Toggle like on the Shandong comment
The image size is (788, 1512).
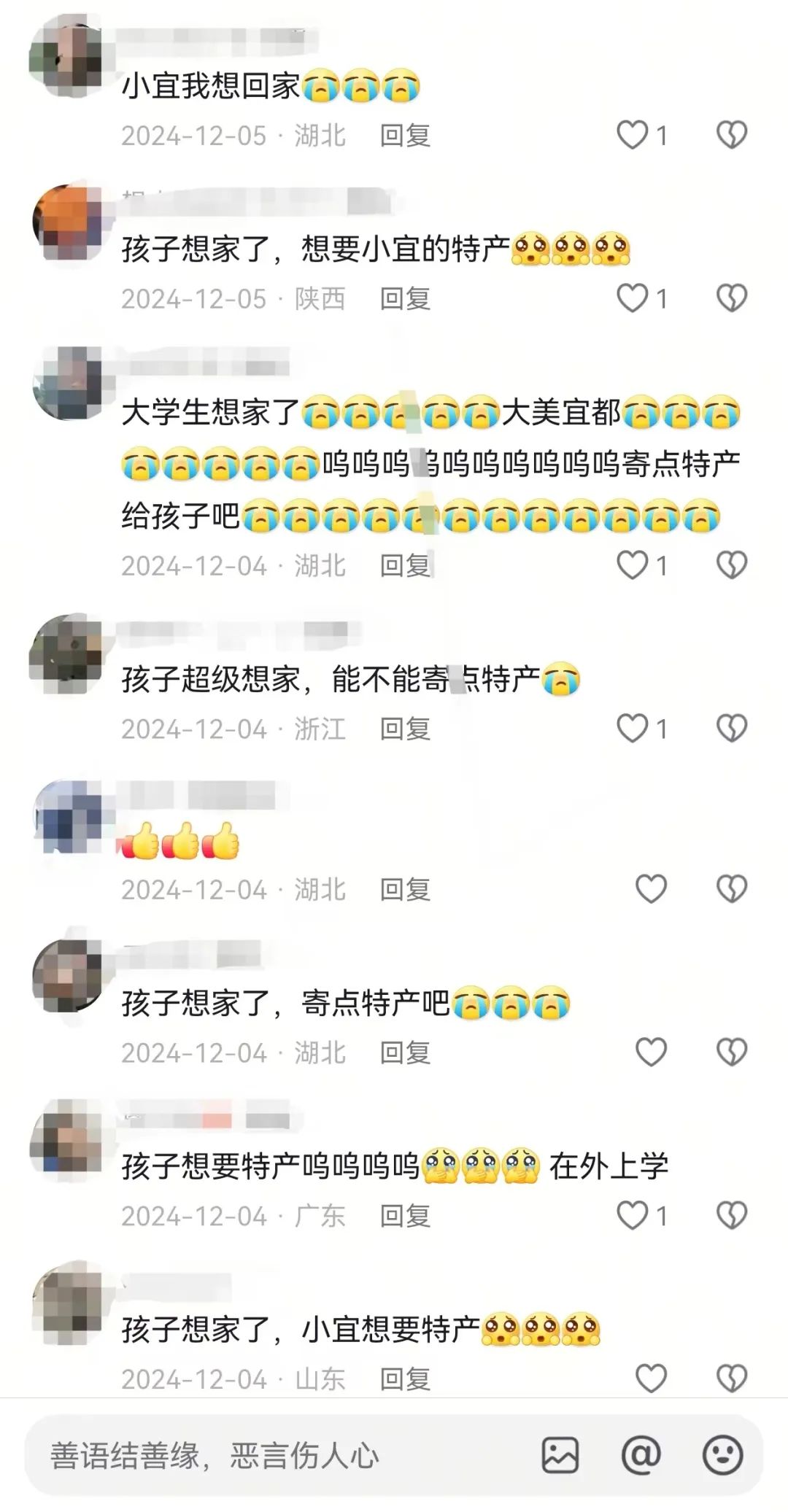click(x=651, y=1379)
